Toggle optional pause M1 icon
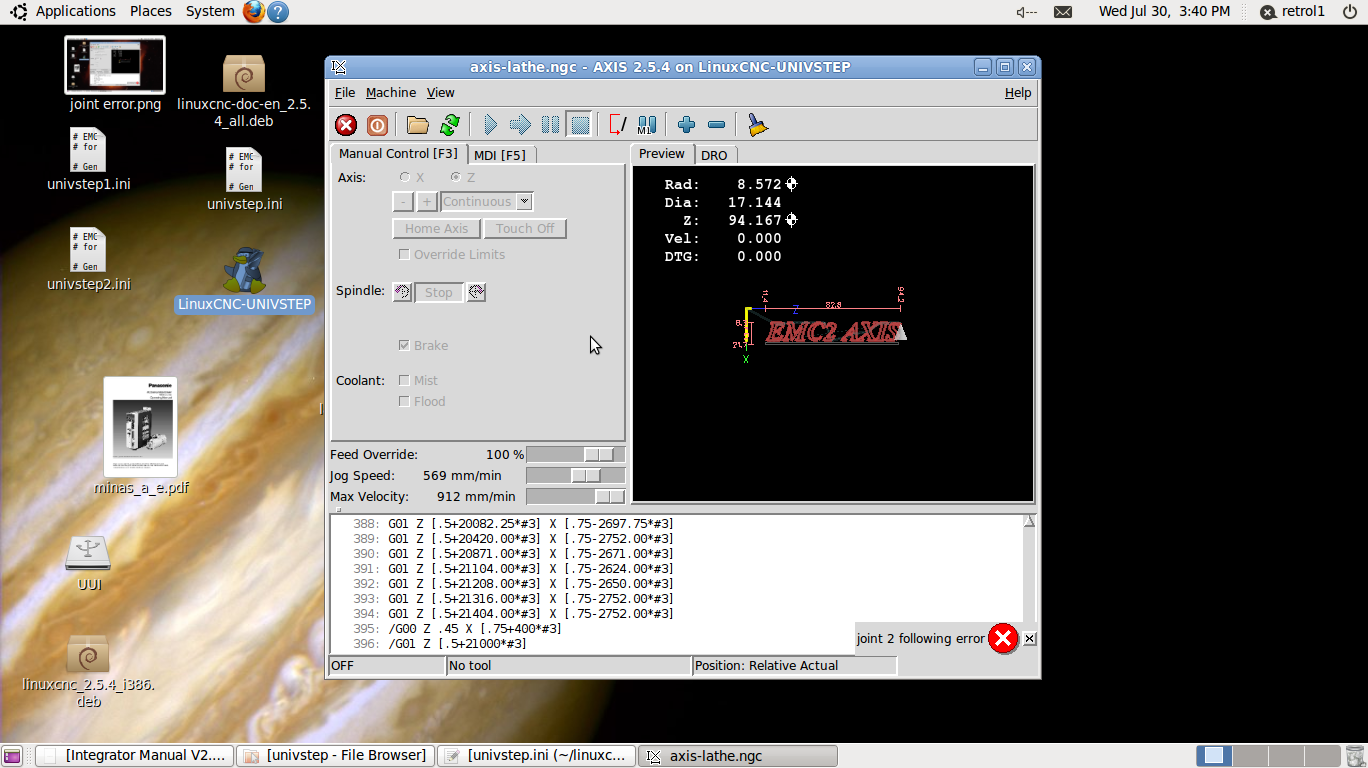 click(647, 125)
